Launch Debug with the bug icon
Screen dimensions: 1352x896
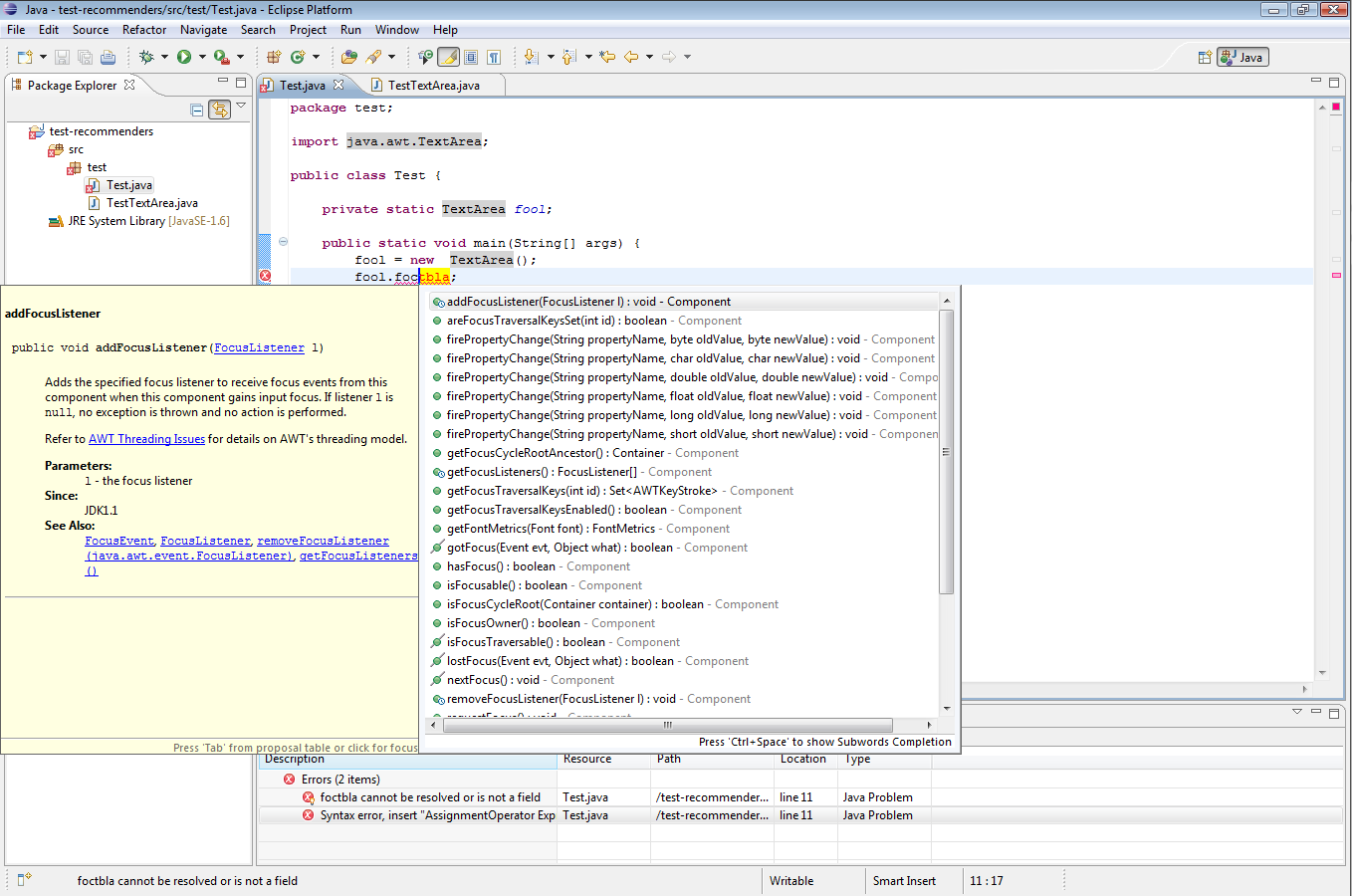[146, 57]
